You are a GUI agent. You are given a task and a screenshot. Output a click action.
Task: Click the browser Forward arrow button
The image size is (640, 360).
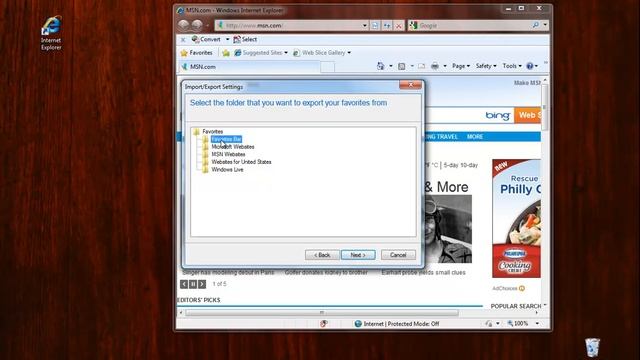click(197, 25)
